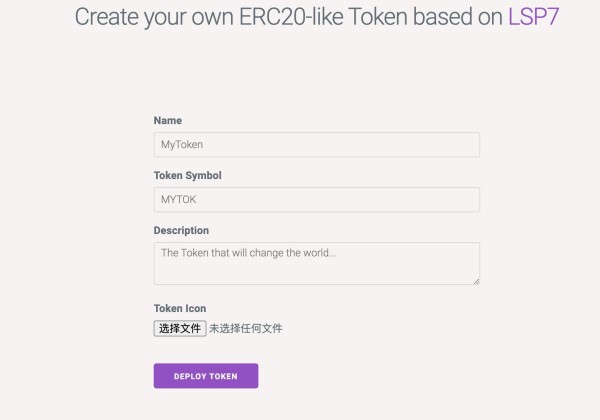Viewport: 600px width, 420px height.
Task: Click the word 'Create' in the heading
Action: pos(107,17)
